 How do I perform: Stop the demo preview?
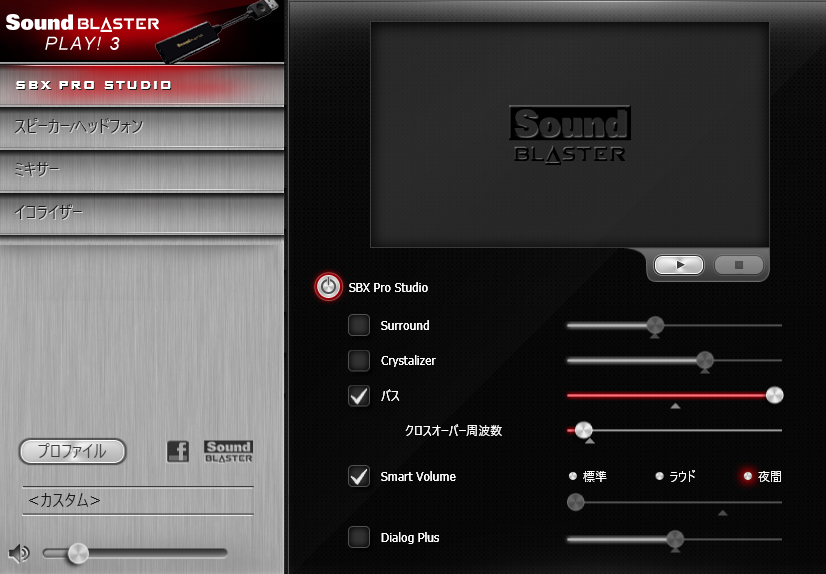(x=739, y=265)
